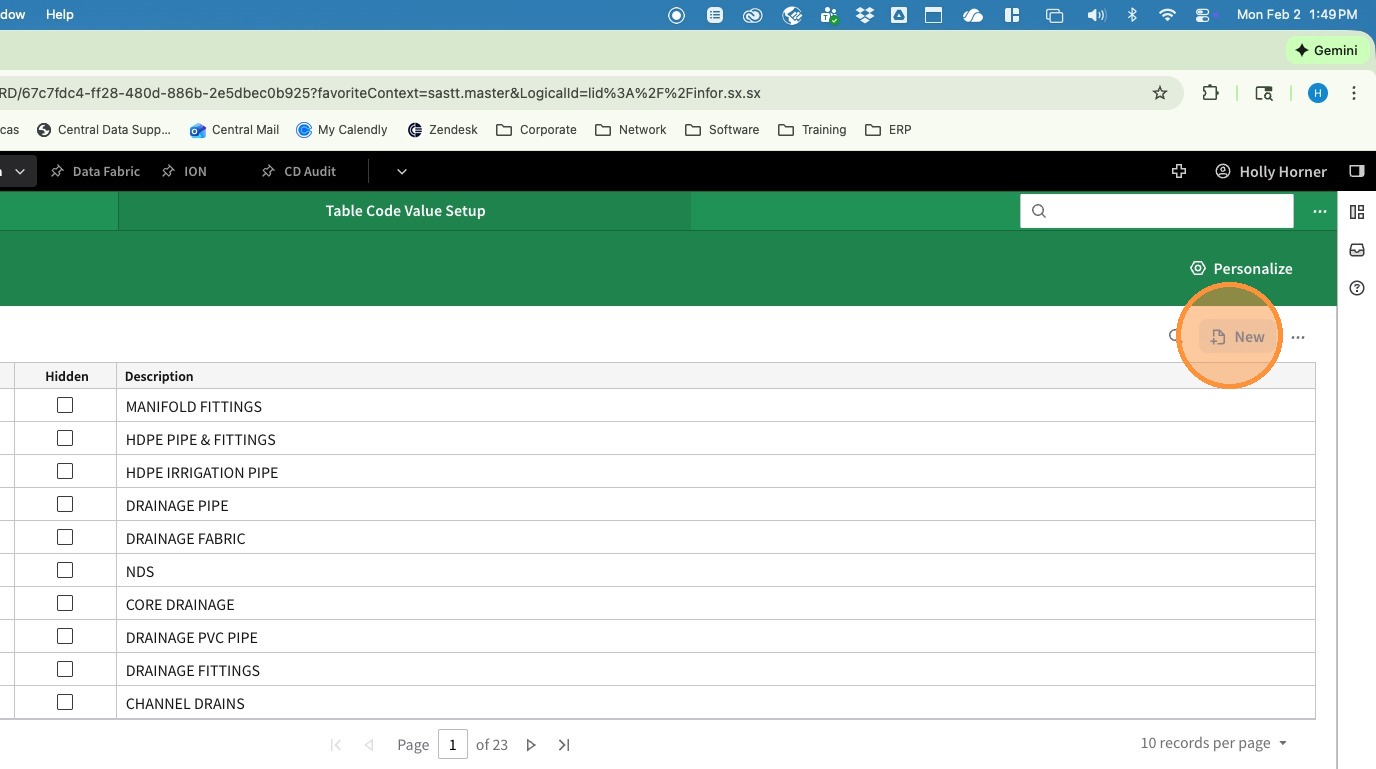This screenshot has height=769, width=1376.
Task: Open the Help menu in menu bar
Action: (x=60, y=15)
